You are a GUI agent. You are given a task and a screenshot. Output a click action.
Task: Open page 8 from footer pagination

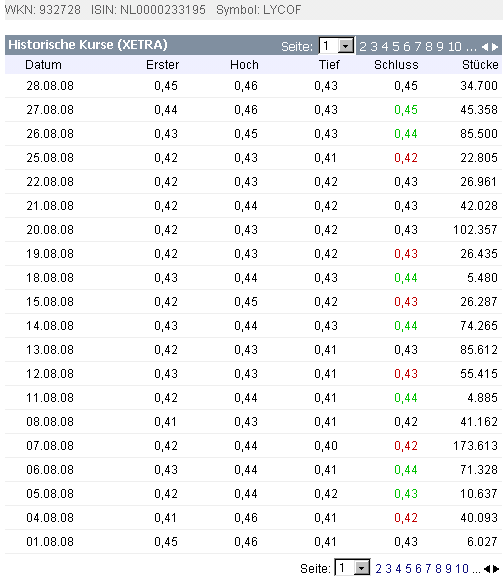pyautogui.click(x=438, y=568)
